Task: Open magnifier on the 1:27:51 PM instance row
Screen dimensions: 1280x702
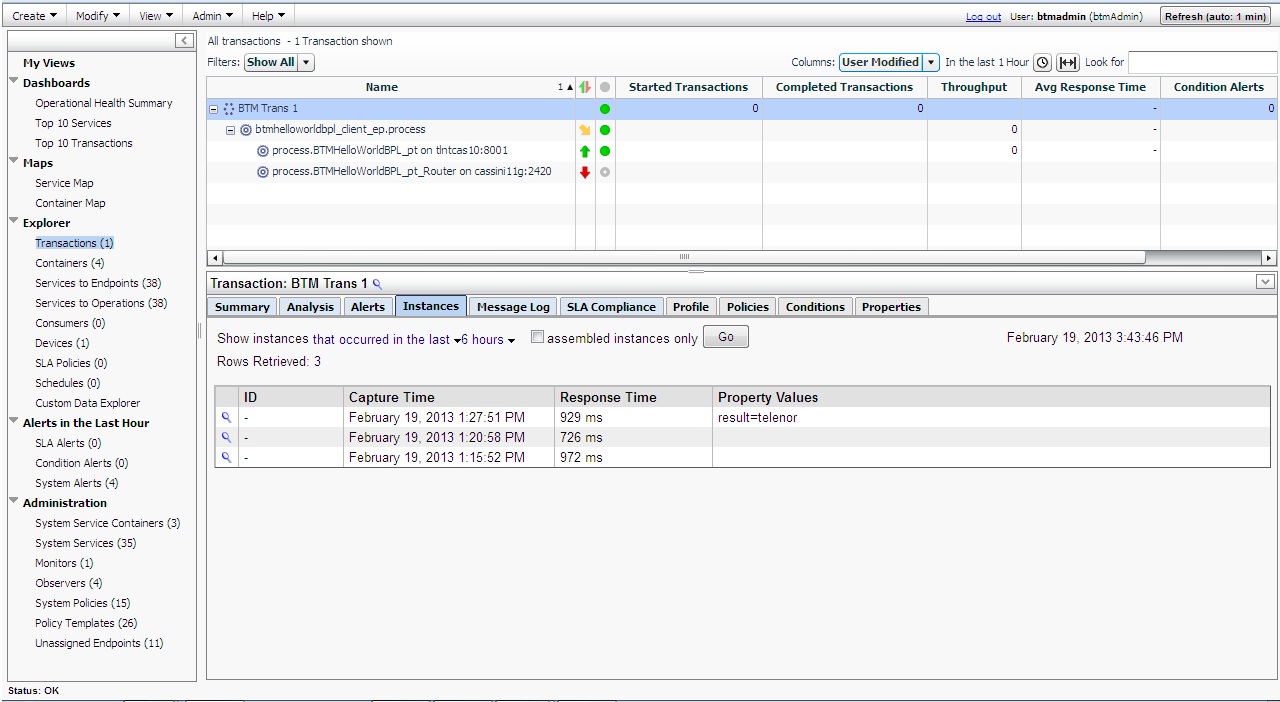Action: (225, 417)
